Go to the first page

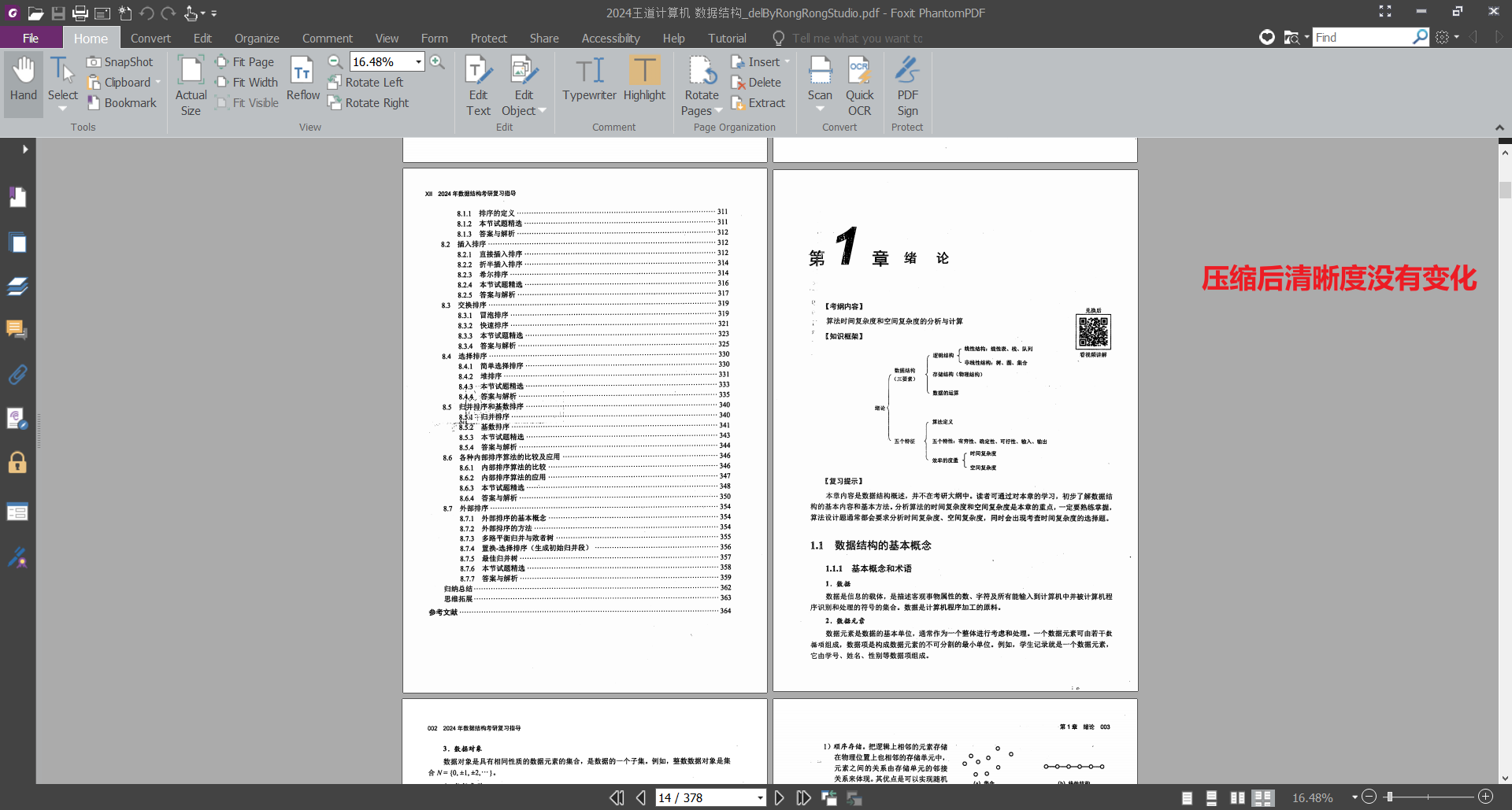click(617, 797)
